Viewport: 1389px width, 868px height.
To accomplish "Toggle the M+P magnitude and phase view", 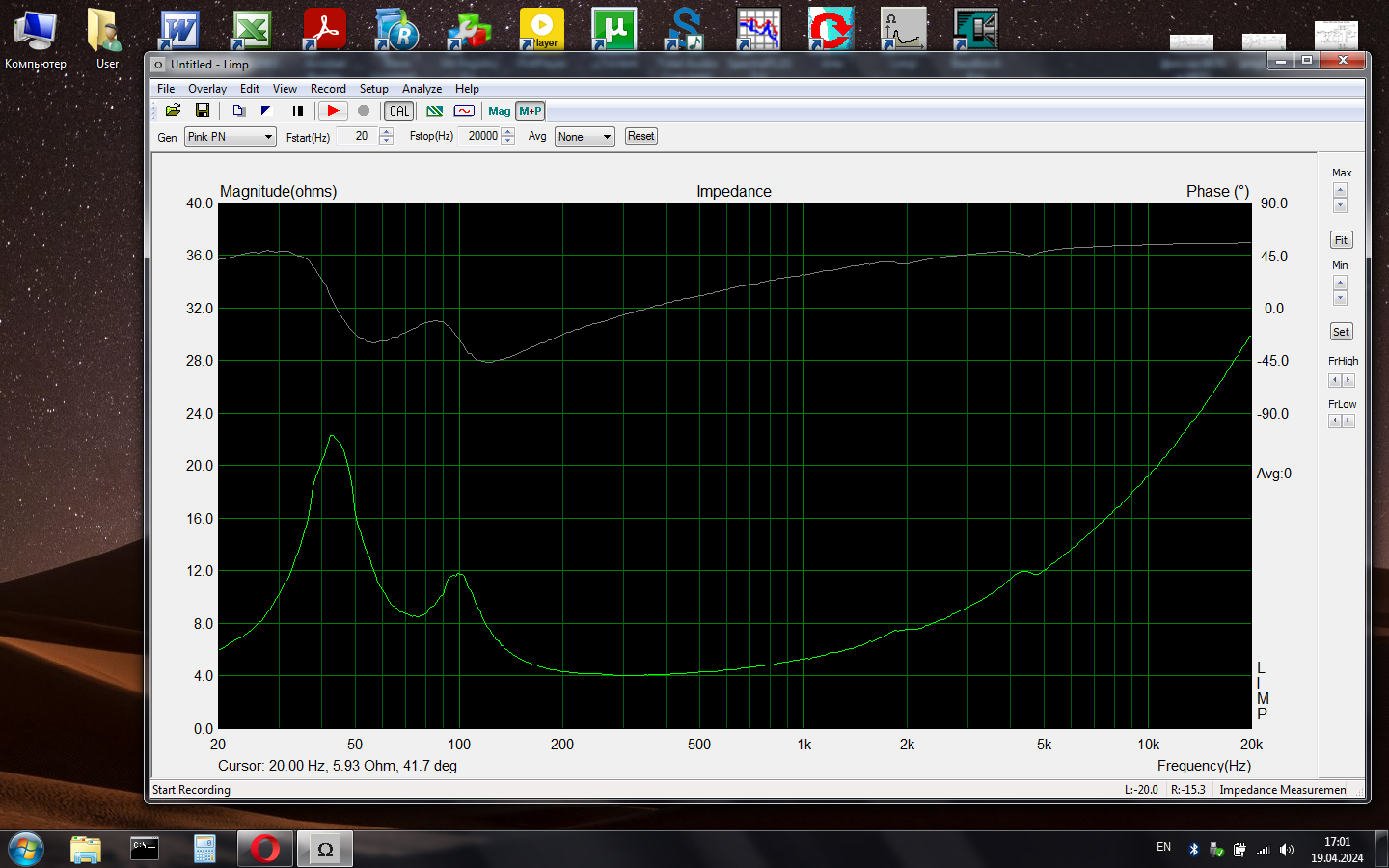I will pos(531,111).
